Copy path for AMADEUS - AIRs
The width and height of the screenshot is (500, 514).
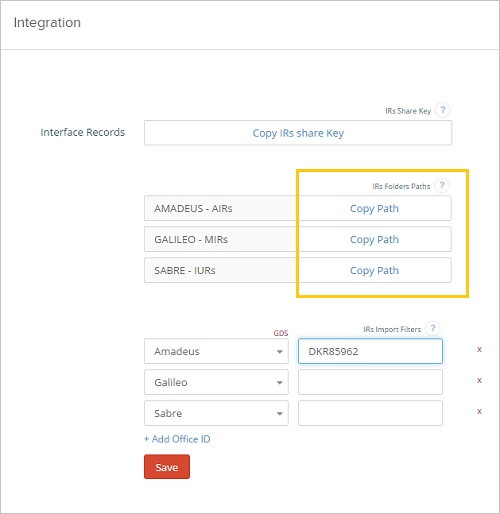(374, 209)
